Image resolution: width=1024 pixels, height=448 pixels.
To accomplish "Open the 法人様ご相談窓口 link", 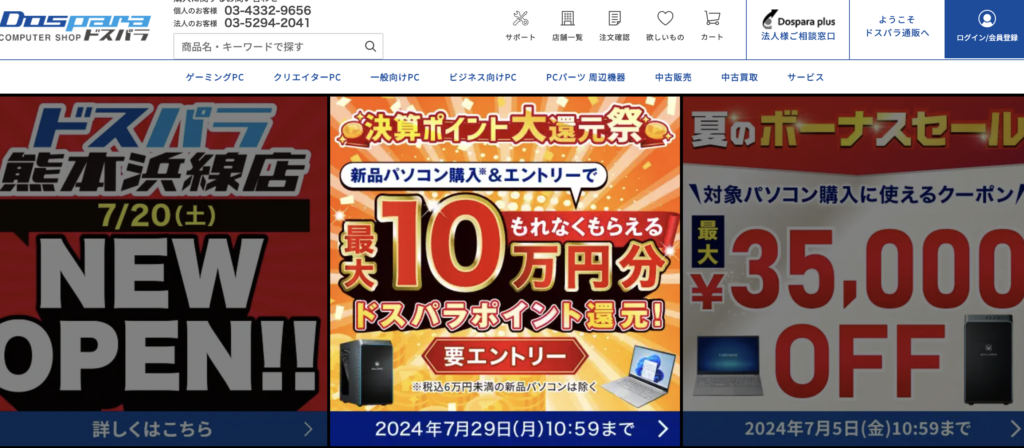I will pos(798,37).
